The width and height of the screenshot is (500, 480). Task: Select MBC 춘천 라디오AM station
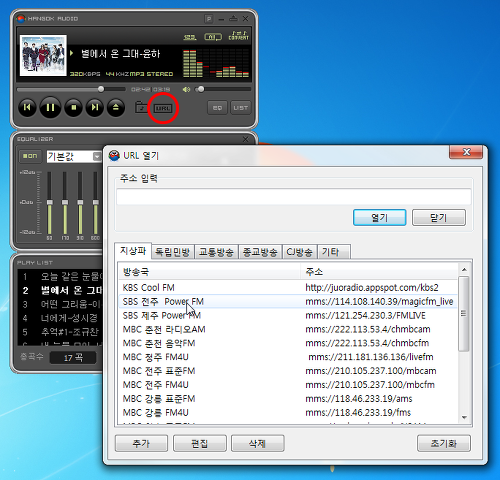tap(288, 329)
